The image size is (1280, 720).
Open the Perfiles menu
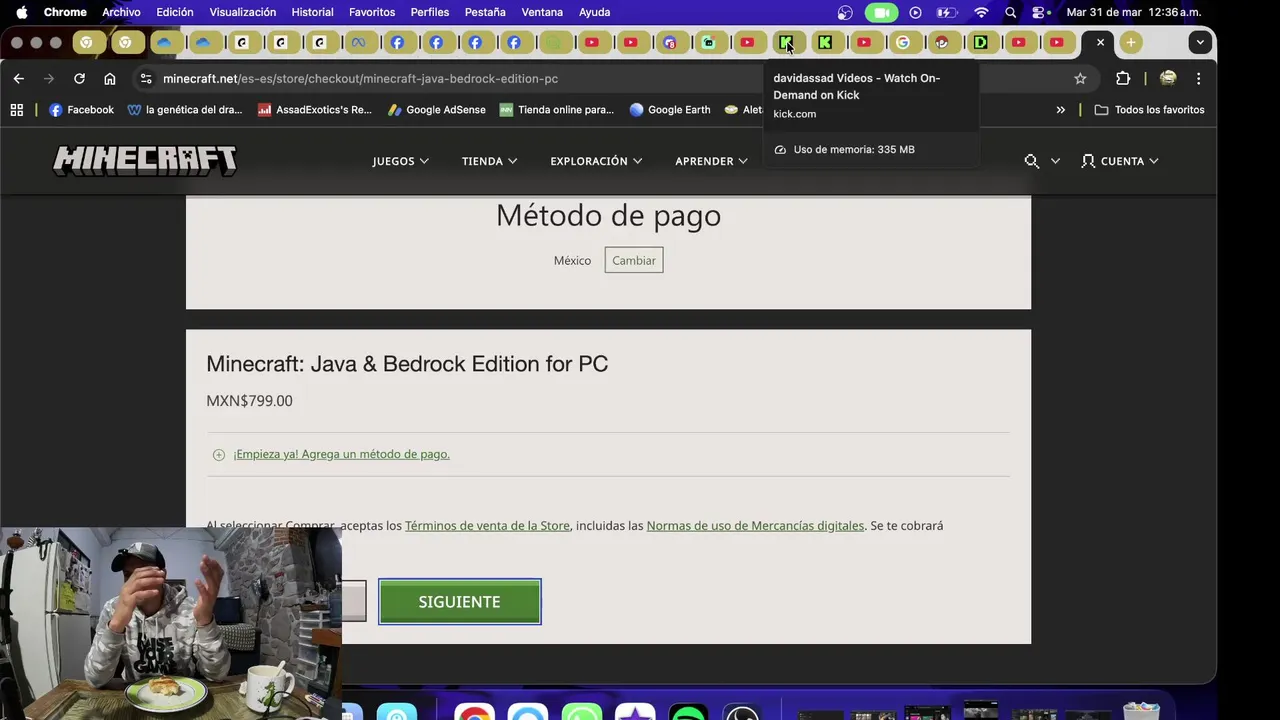(430, 12)
